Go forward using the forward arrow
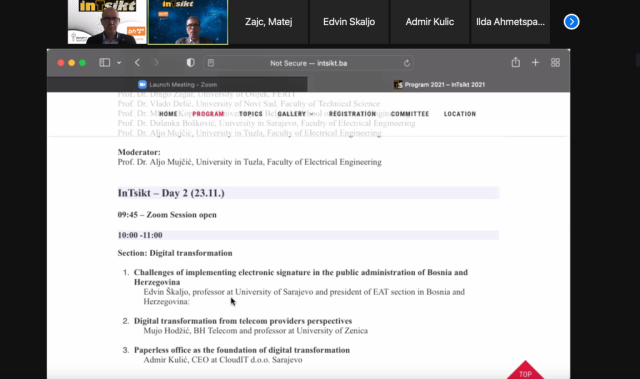 [156, 62]
